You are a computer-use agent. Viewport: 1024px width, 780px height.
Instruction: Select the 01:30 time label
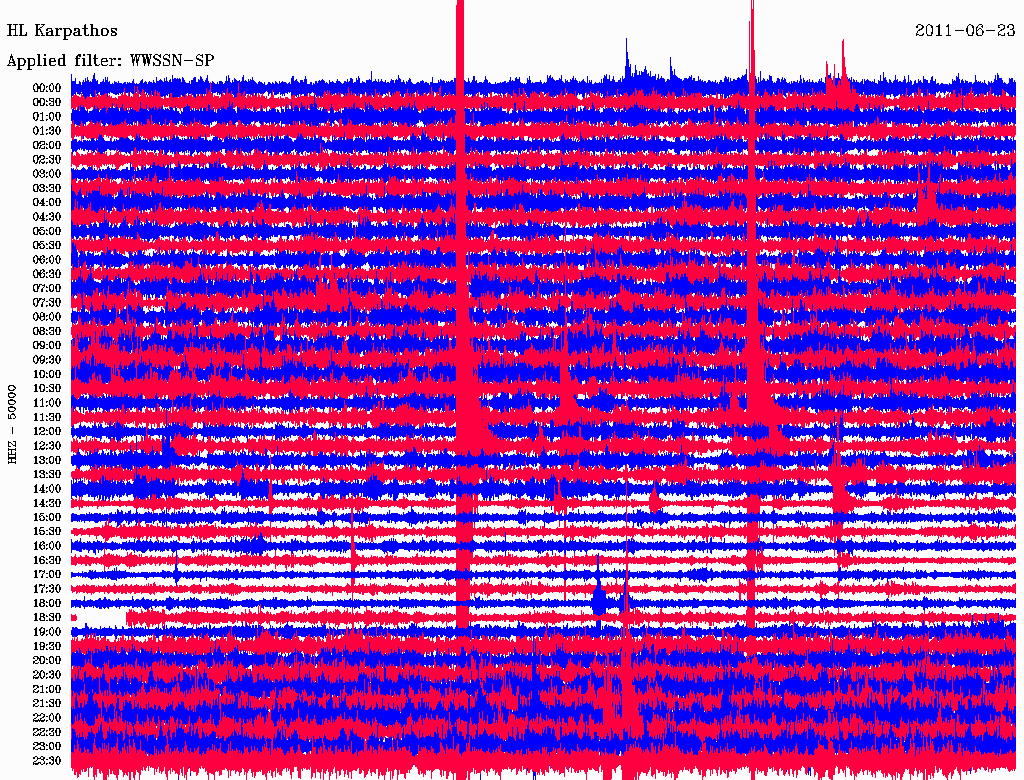(x=47, y=131)
